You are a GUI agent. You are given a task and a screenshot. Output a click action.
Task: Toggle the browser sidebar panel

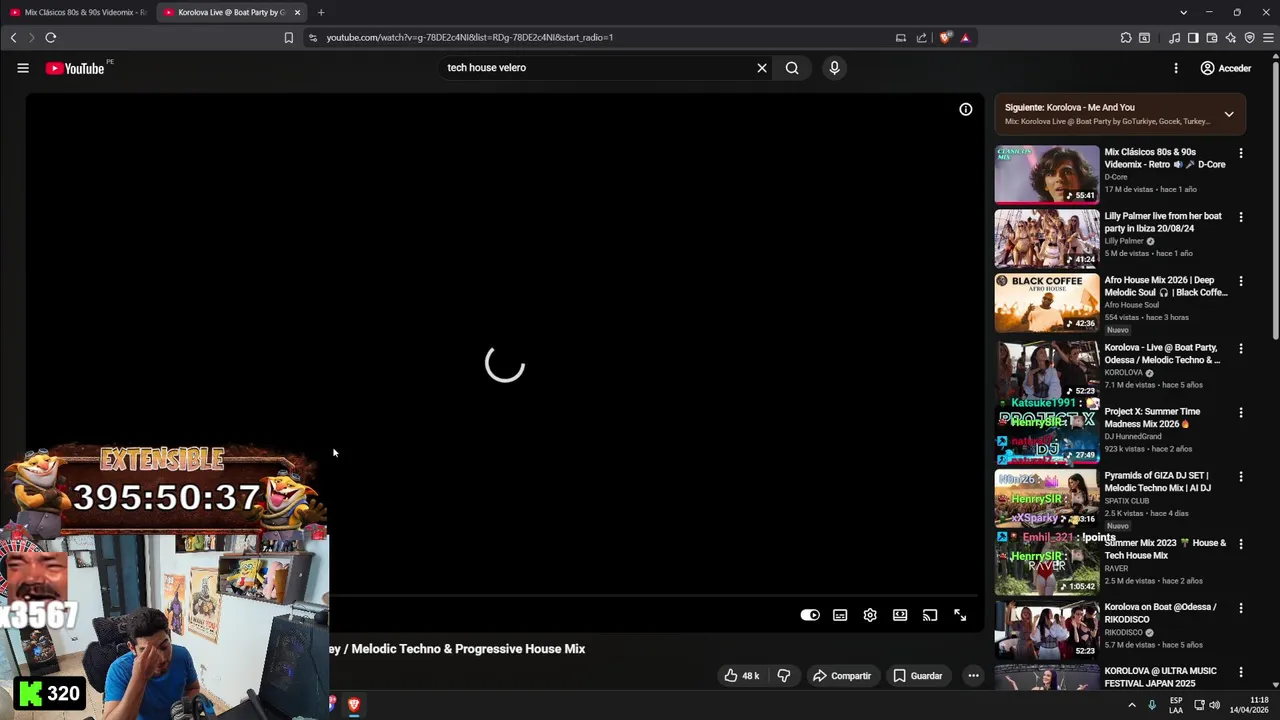tap(1193, 38)
